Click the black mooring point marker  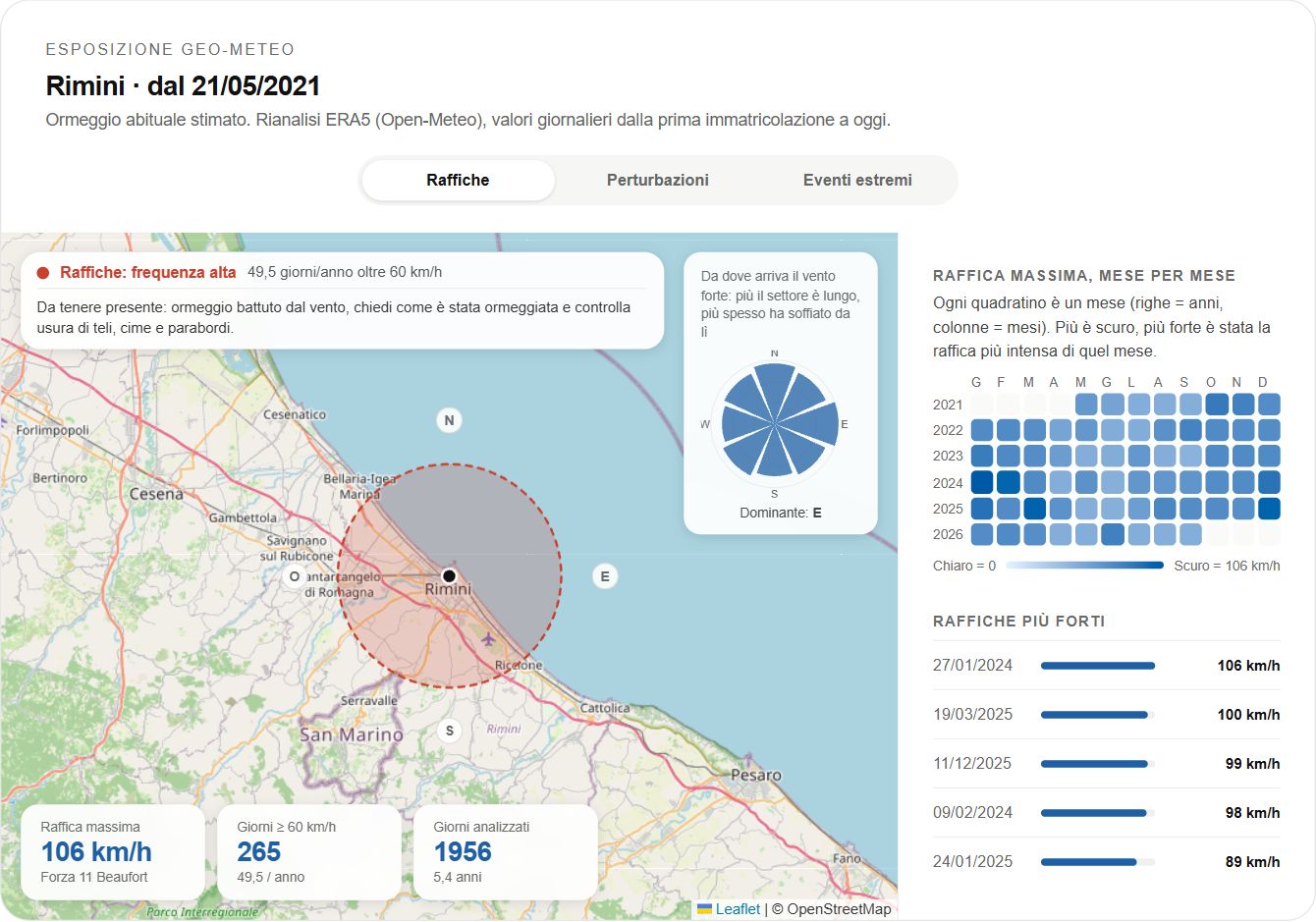pyautogui.click(x=449, y=576)
